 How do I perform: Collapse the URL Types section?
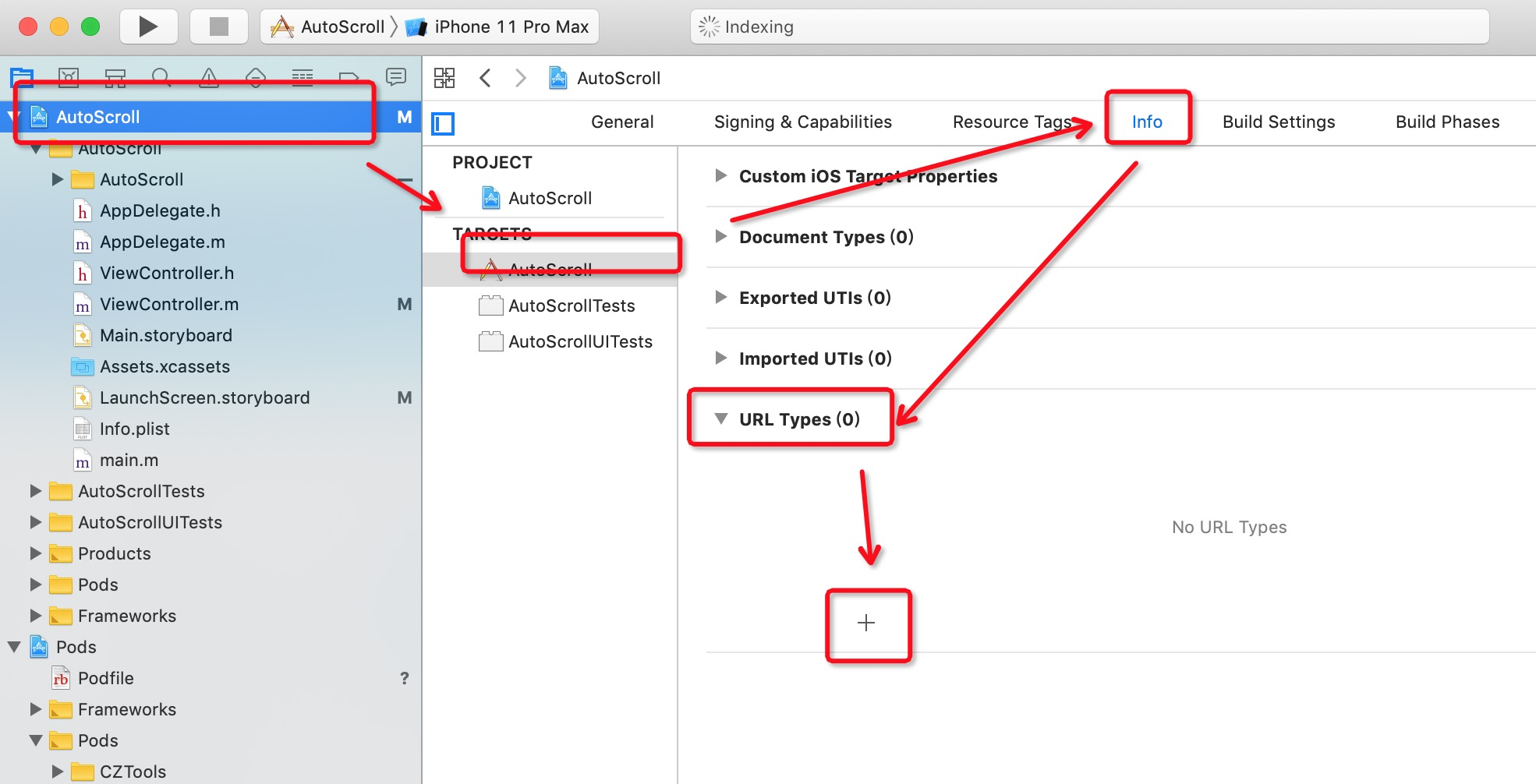(x=720, y=419)
